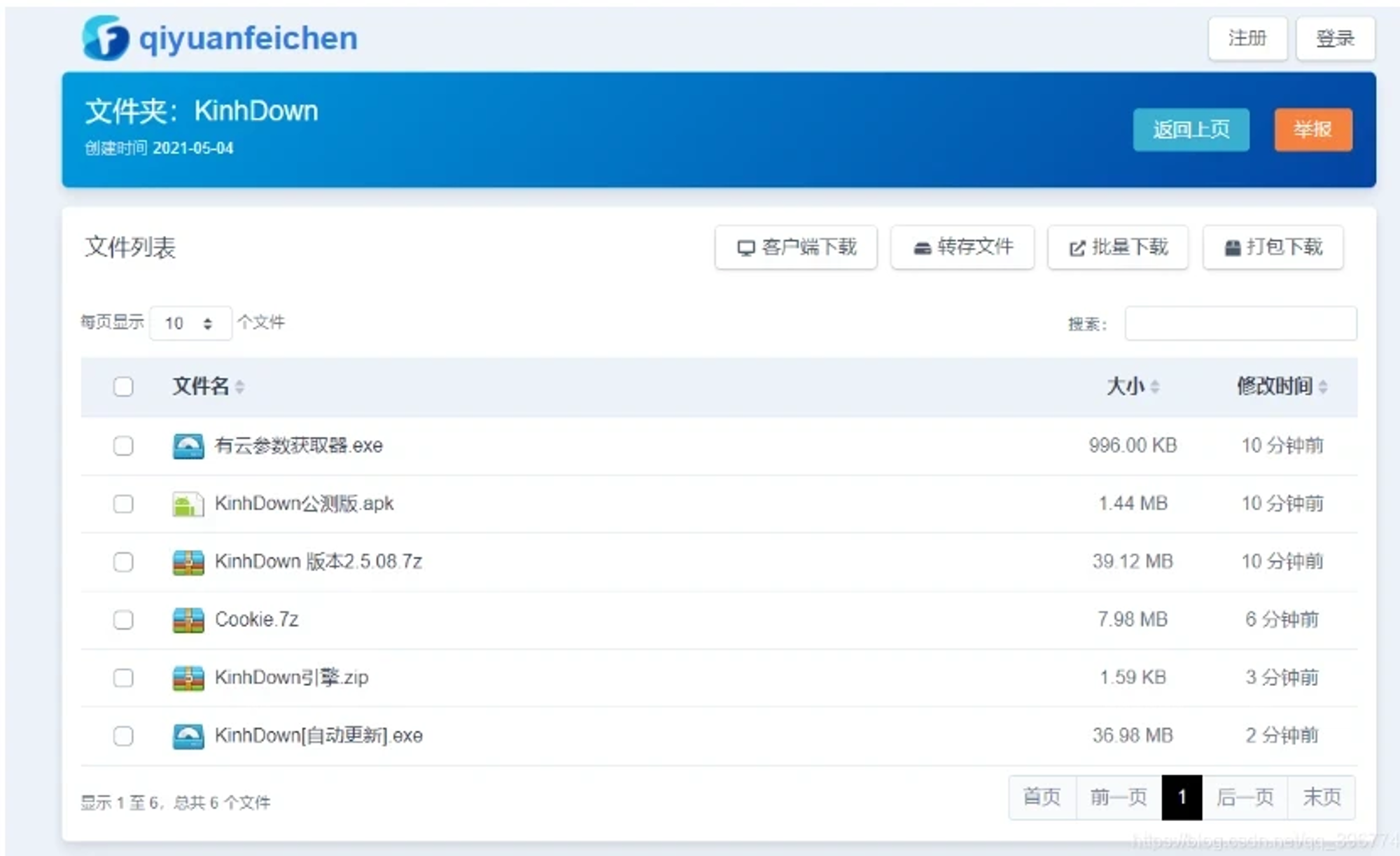Click the 996.00 KB size cell
Image resolution: width=1400 pixels, height=856 pixels.
click(x=1133, y=446)
